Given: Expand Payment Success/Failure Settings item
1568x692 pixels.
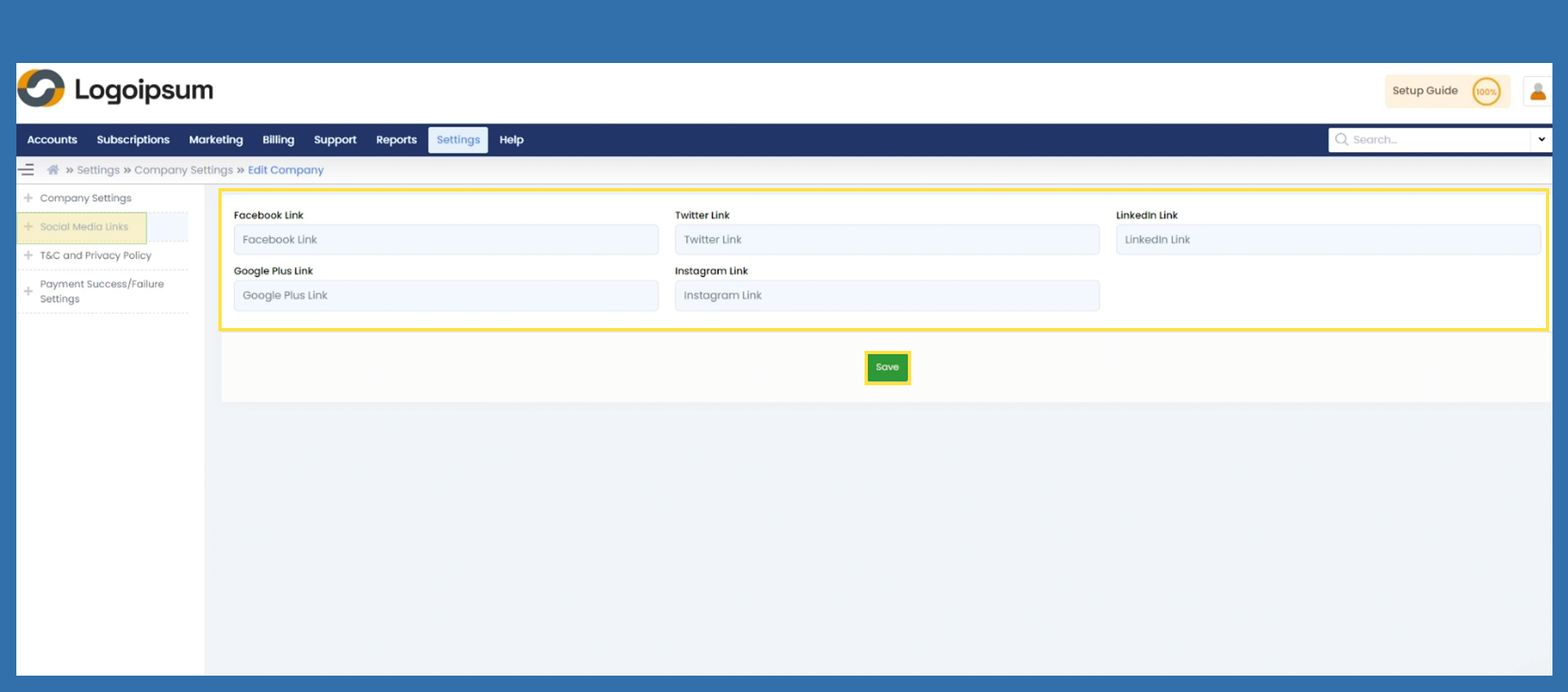Looking at the screenshot, I should (x=101, y=291).
